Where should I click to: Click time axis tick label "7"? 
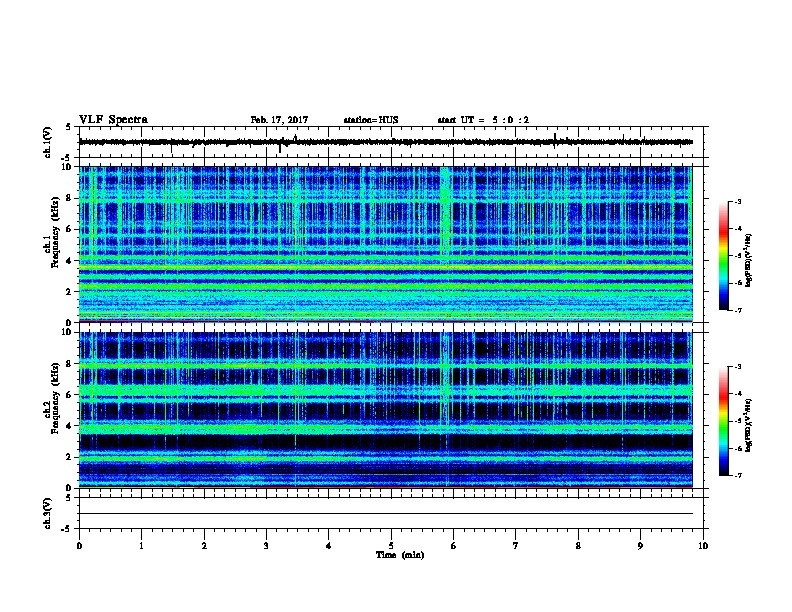click(x=516, y=546)
